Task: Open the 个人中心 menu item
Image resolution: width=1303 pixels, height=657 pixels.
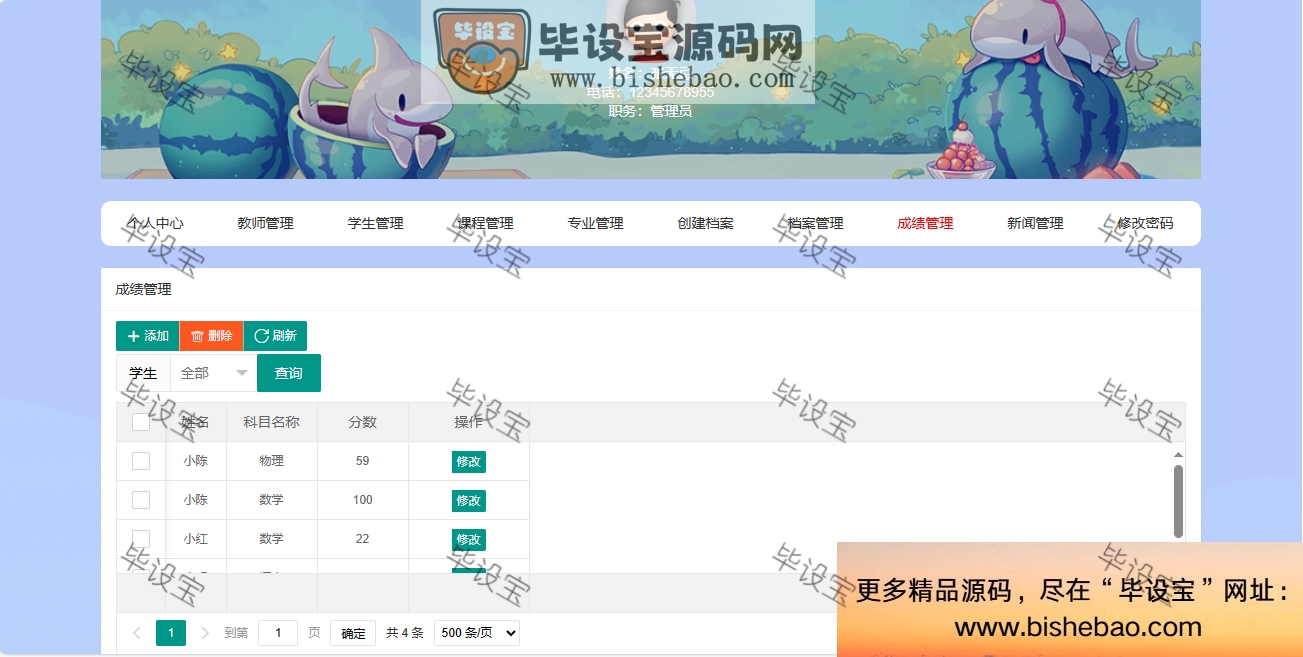Action: point(155,223)
